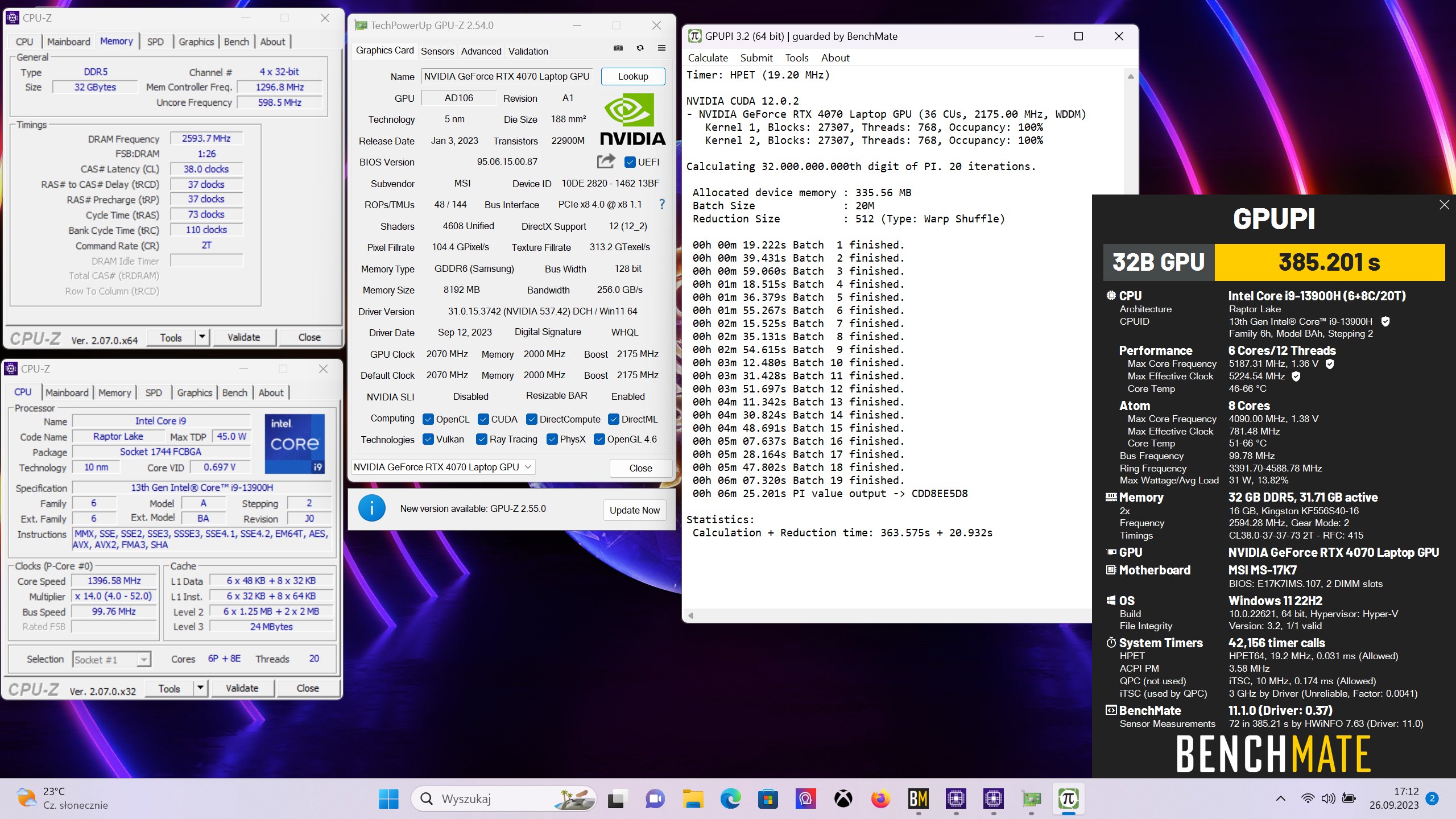Open Task View from the taskbar
This screenshot has height=819, width=1456.
tap(617, 799)
